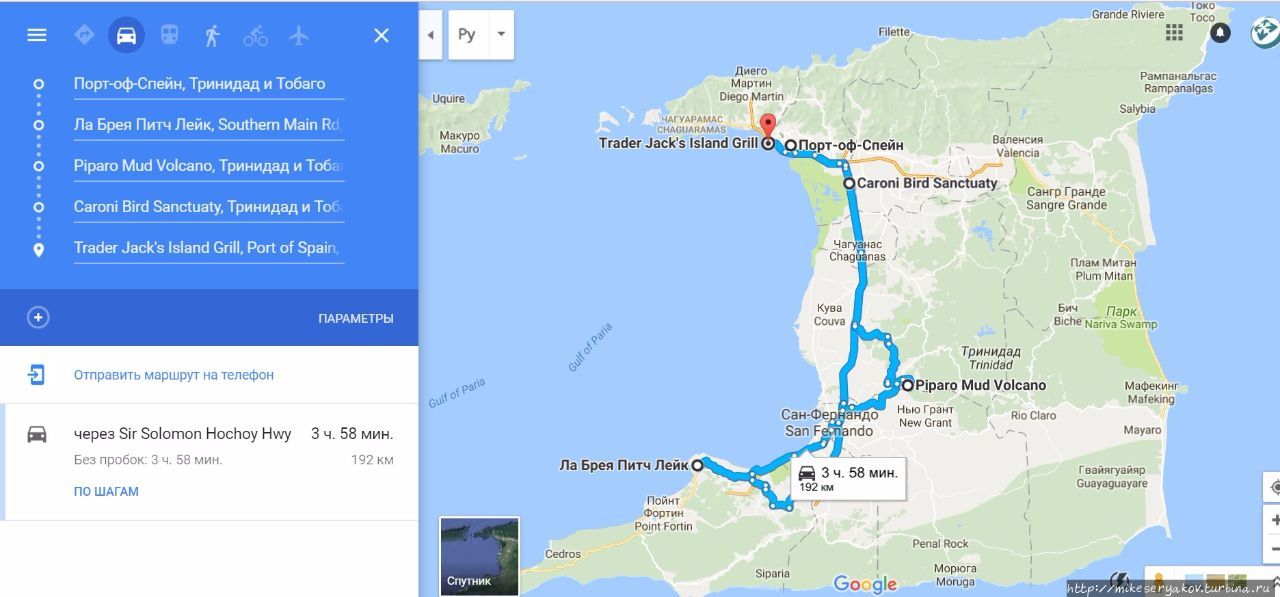Click Отправить маршрут на телефон link
The image size is (1280, 597).
[174, 375]
